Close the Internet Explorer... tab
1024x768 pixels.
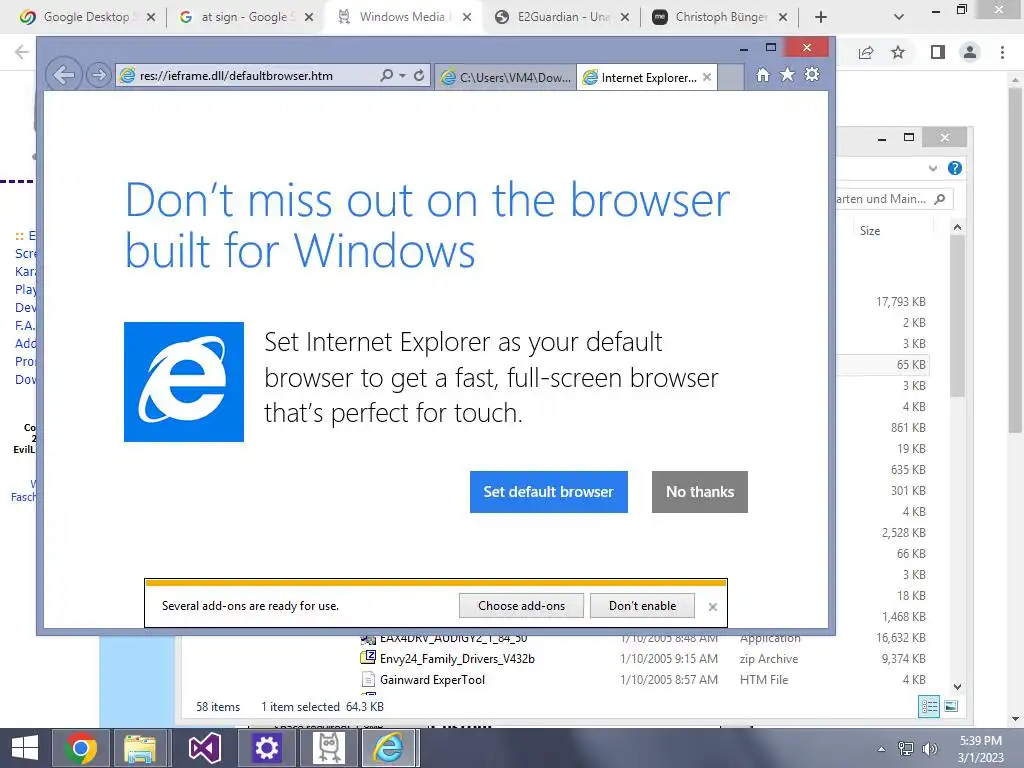[x=707, y=78]
